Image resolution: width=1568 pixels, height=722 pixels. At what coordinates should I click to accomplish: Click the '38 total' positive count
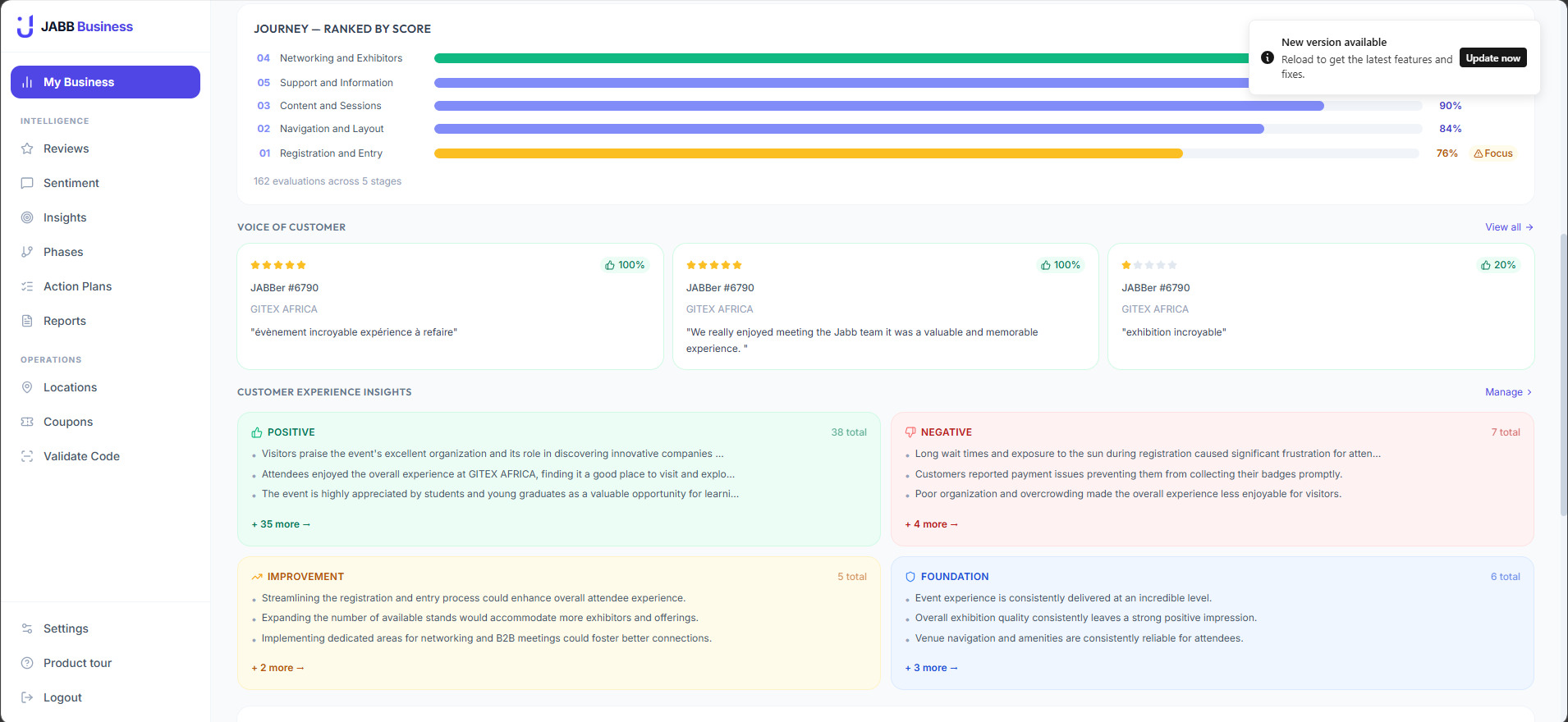[849, 432]
